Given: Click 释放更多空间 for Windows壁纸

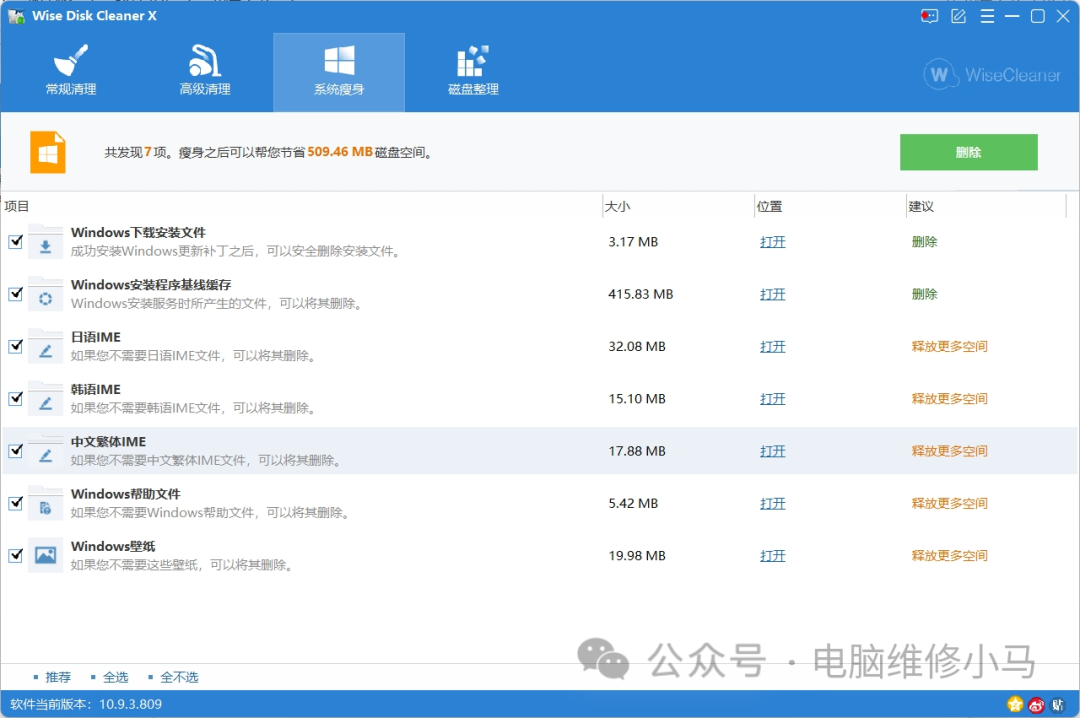Looking at the screenshot, I should tap(949, 556).
